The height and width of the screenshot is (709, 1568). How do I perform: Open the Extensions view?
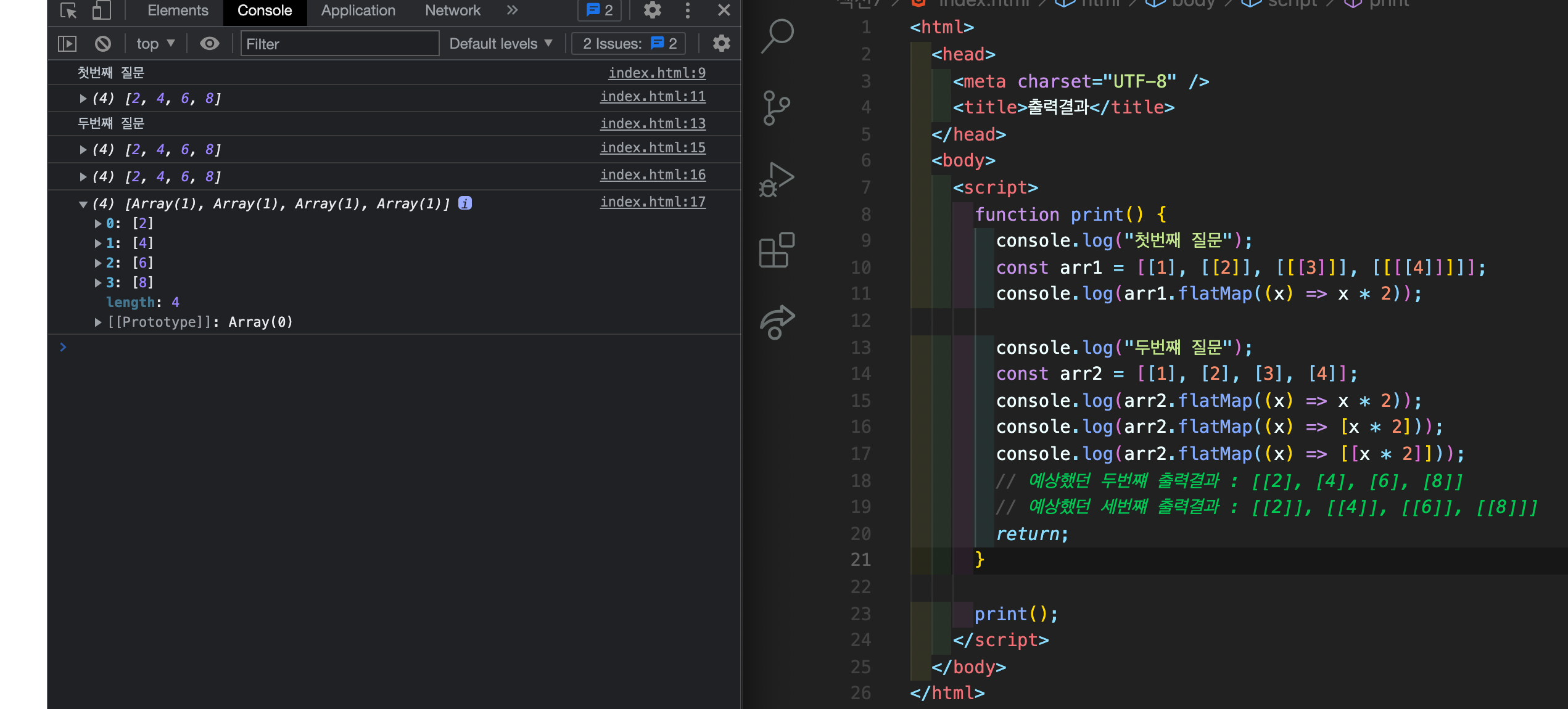click(777, 250)
